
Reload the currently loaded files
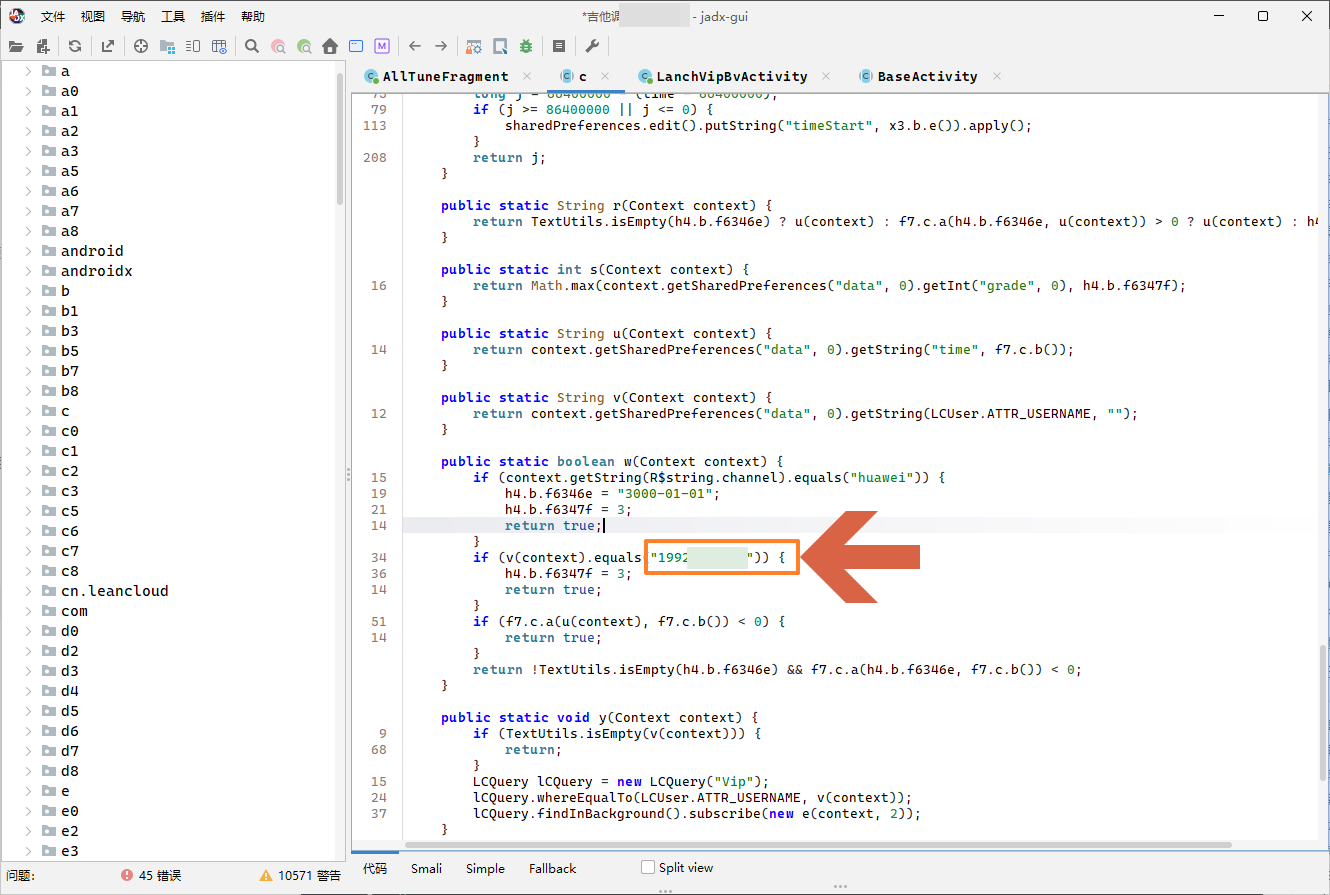[73, 45]
